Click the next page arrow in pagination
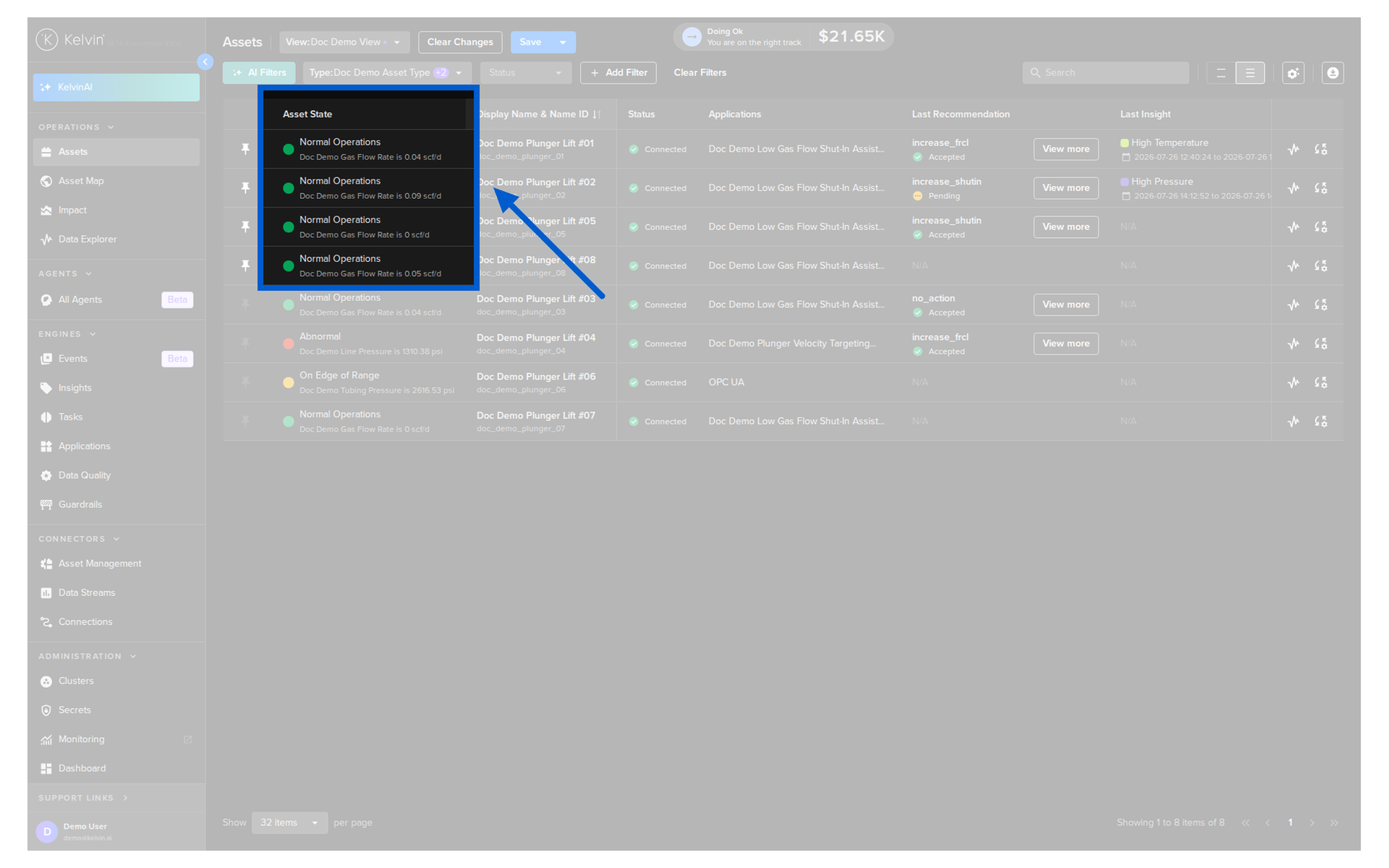Screen dimensions: 1389x868 pyautogui.click(x=1312, y=823)
